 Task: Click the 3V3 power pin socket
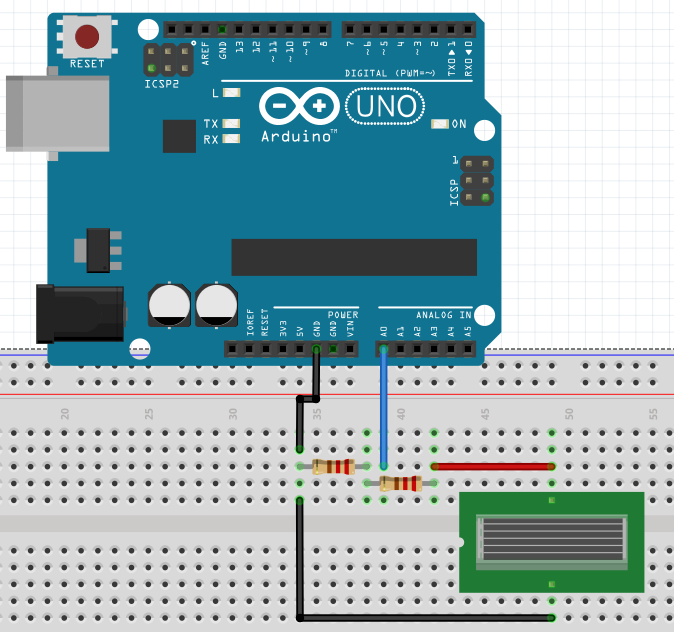coord(282,349)
